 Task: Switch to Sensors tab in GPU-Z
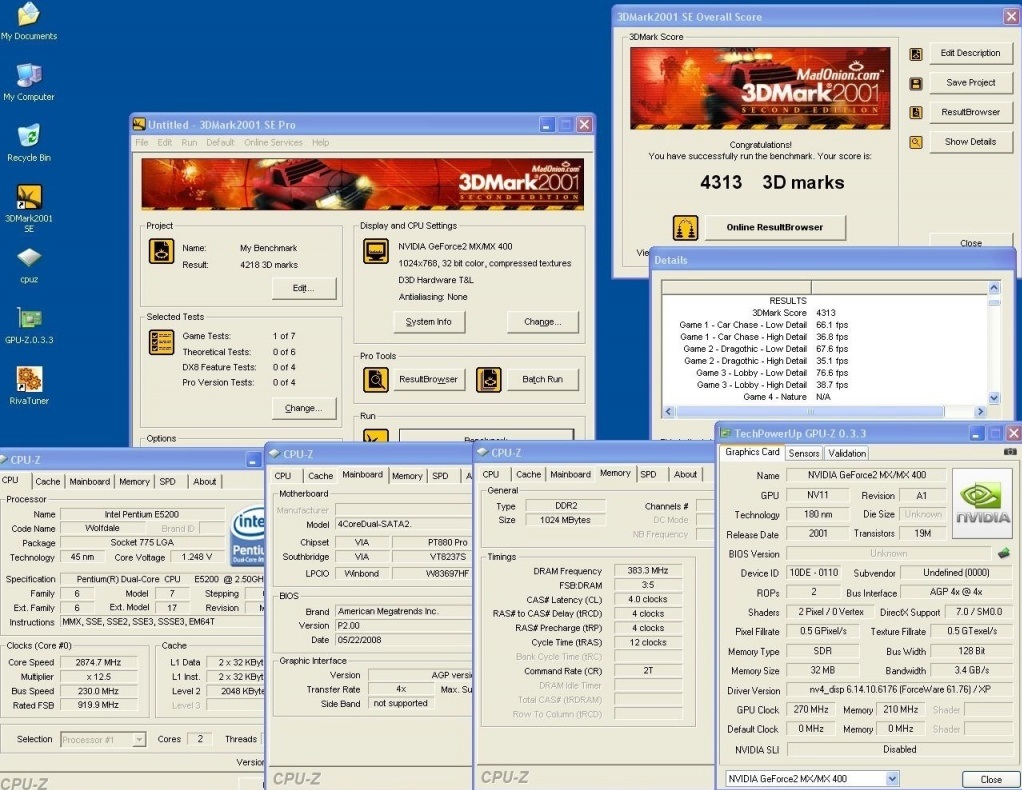click(804, 453)
